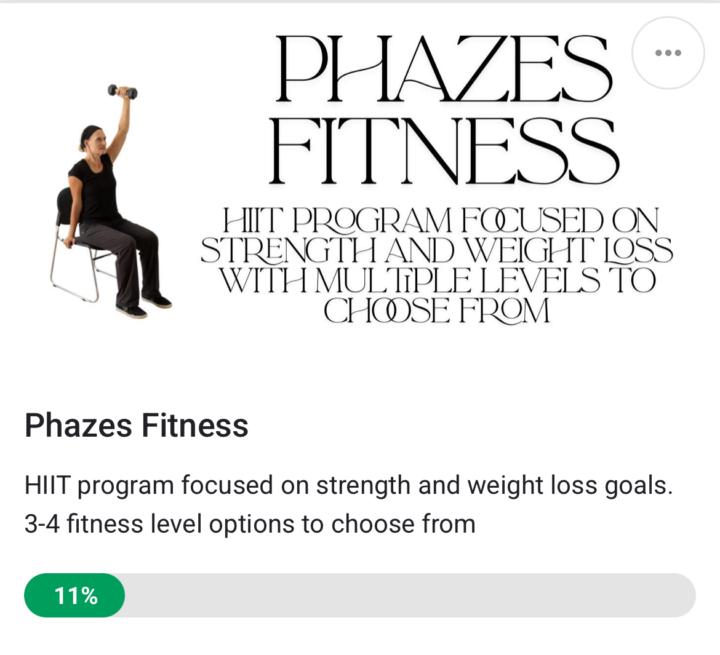
Task: Click the "11%" progress label
Action: tap(76, 596)
